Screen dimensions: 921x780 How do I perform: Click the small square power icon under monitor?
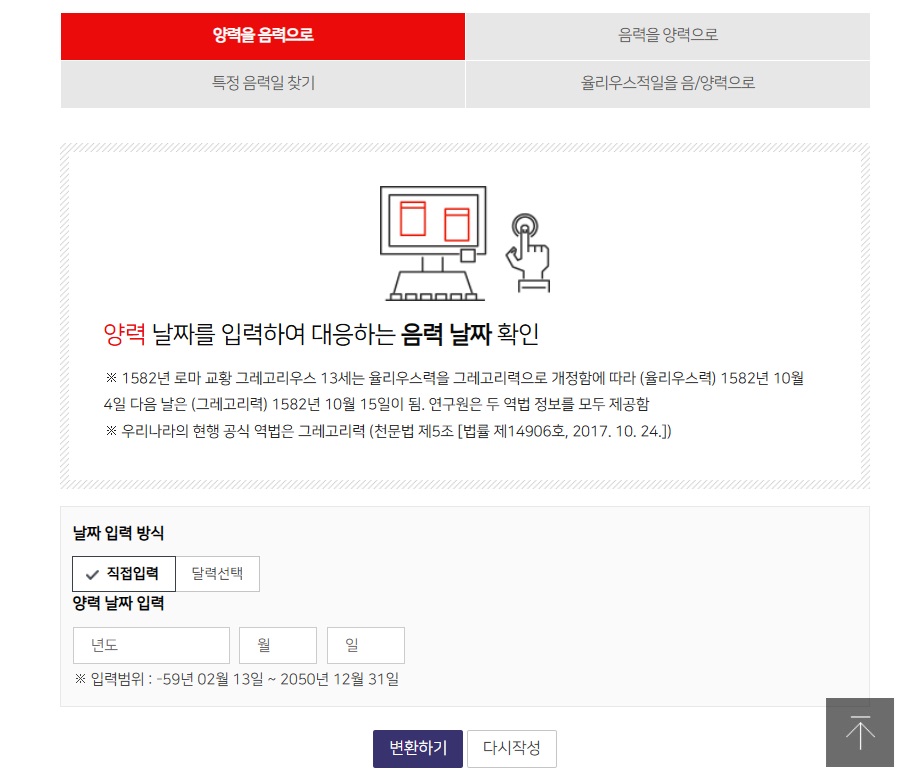click(x=466, y=257)
